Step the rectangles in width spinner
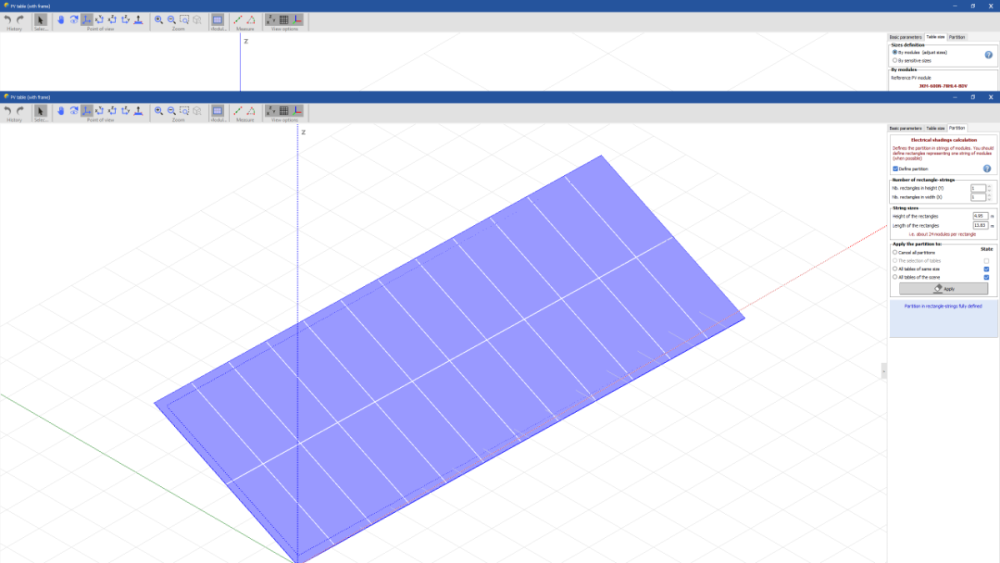 pyautogui.click(x=989, y=197)
